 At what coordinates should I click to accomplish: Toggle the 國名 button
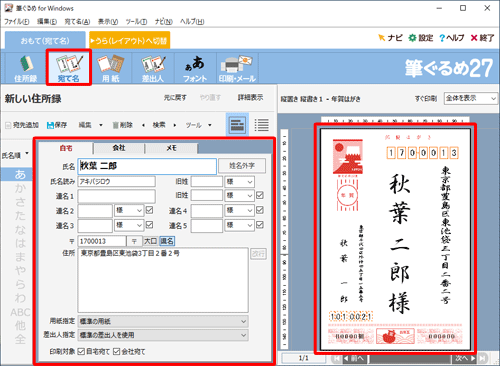pos(167,241)
